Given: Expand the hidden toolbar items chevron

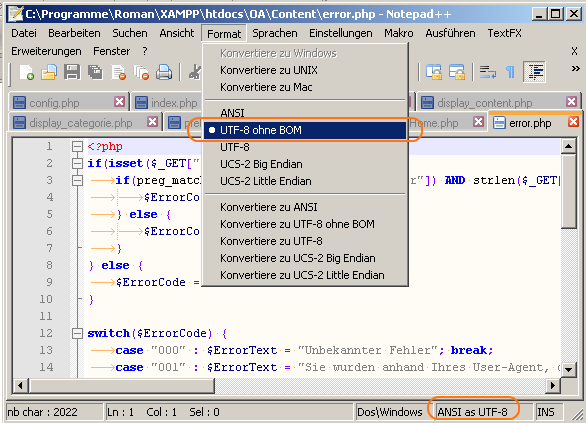Looking at the screenshot, I should coord(576,69).
